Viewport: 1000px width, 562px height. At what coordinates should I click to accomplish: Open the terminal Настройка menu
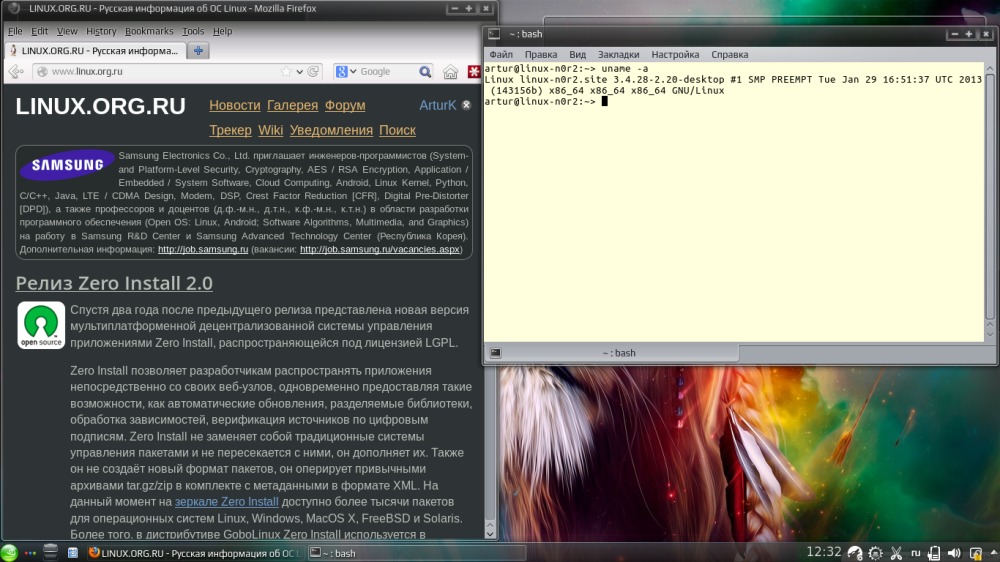tap(675, 55)
